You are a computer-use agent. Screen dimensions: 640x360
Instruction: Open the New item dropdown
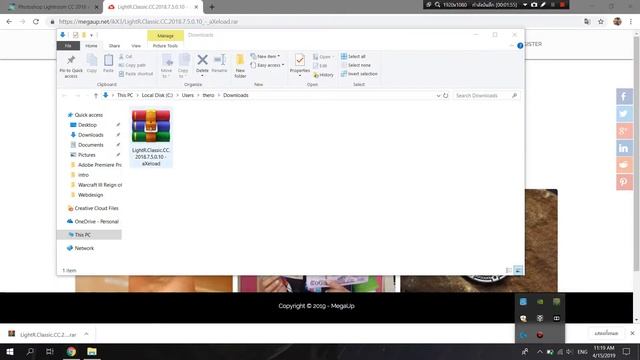pyautogui.click(x=265, y=56)
